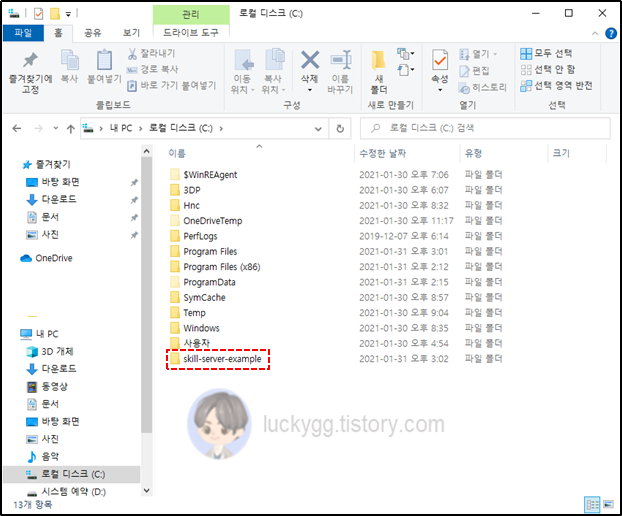This screenshot has width=622, height=516.
Task: Open 이동 위치 move-to menu
Action: (x=242, y=72)
